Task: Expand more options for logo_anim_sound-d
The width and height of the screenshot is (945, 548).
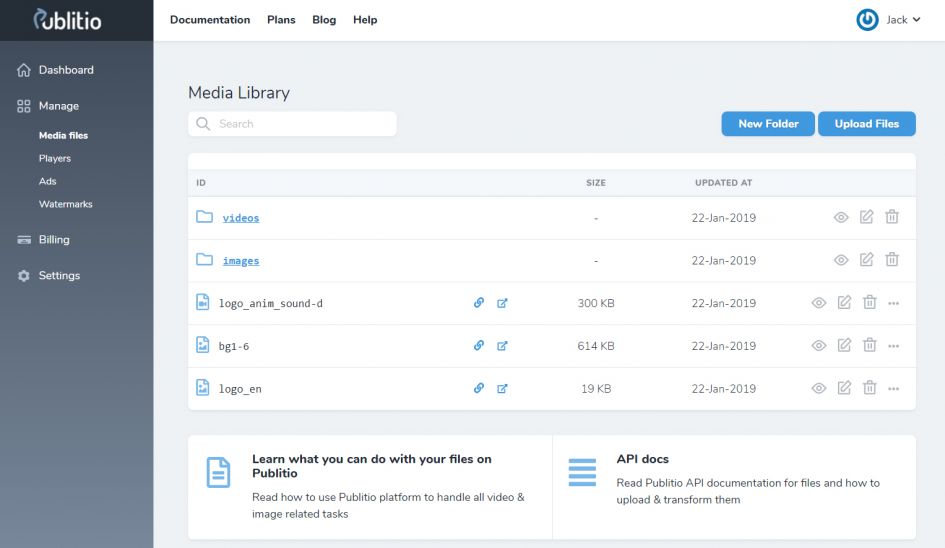Action: pos(893,303)
